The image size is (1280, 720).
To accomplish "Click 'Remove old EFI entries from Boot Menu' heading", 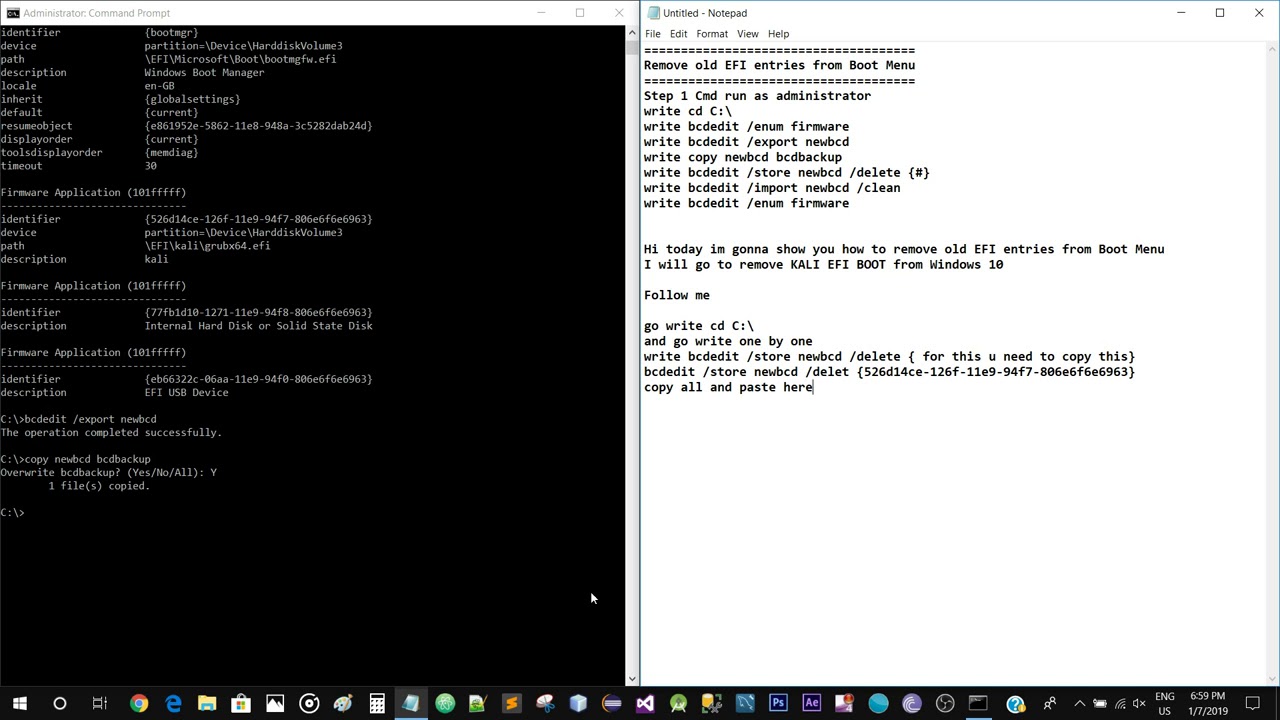I will 779,66.
